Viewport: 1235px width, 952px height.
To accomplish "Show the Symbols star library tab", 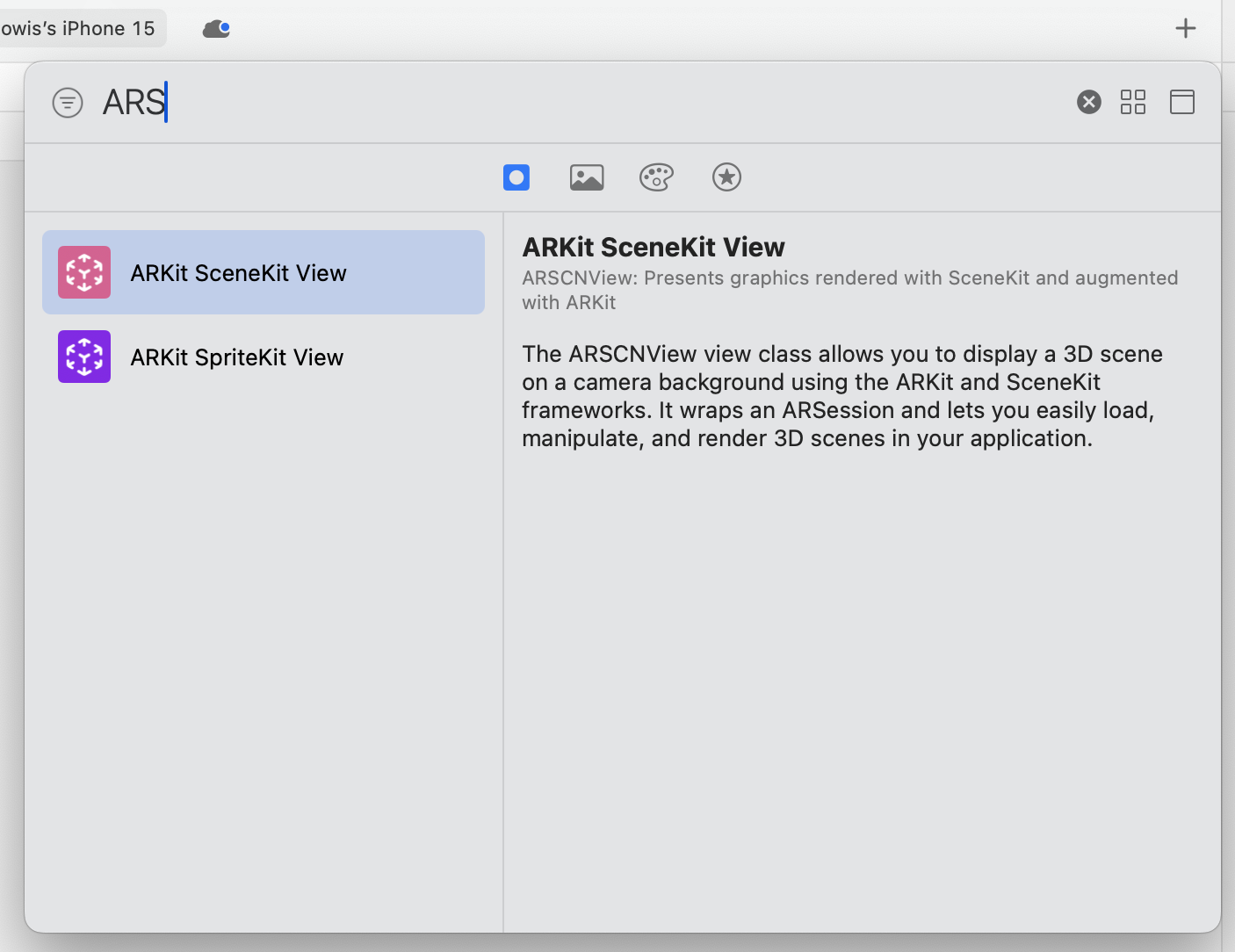I will click(x=726, y=177).
